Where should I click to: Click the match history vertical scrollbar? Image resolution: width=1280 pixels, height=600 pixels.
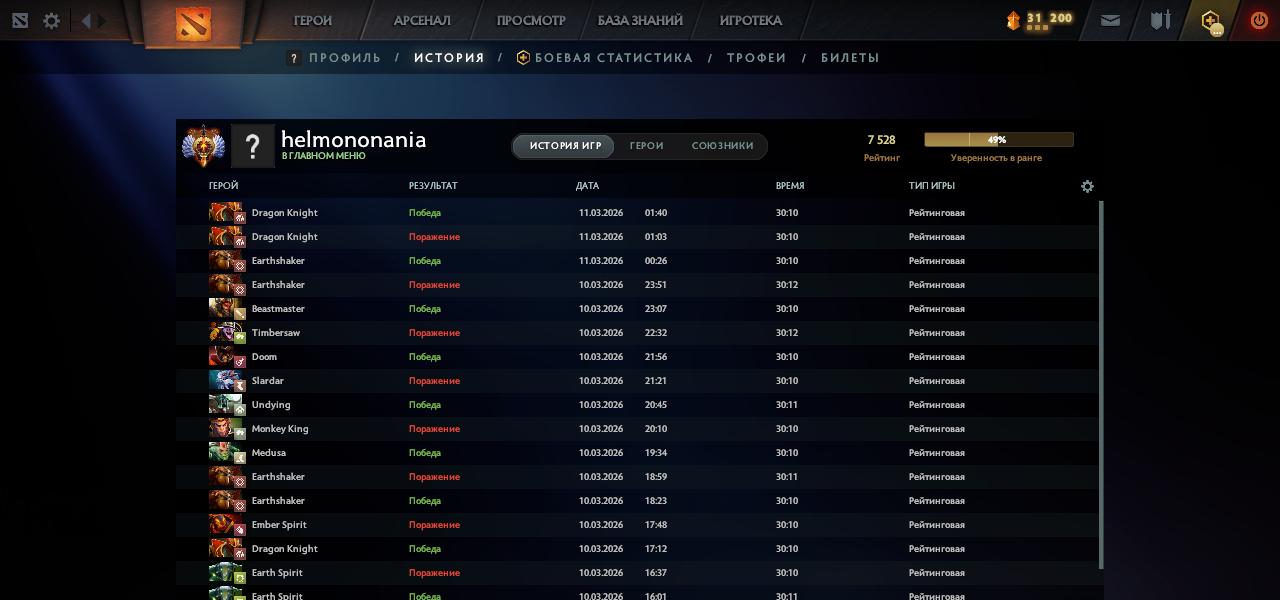click(x=1101, y=380)
